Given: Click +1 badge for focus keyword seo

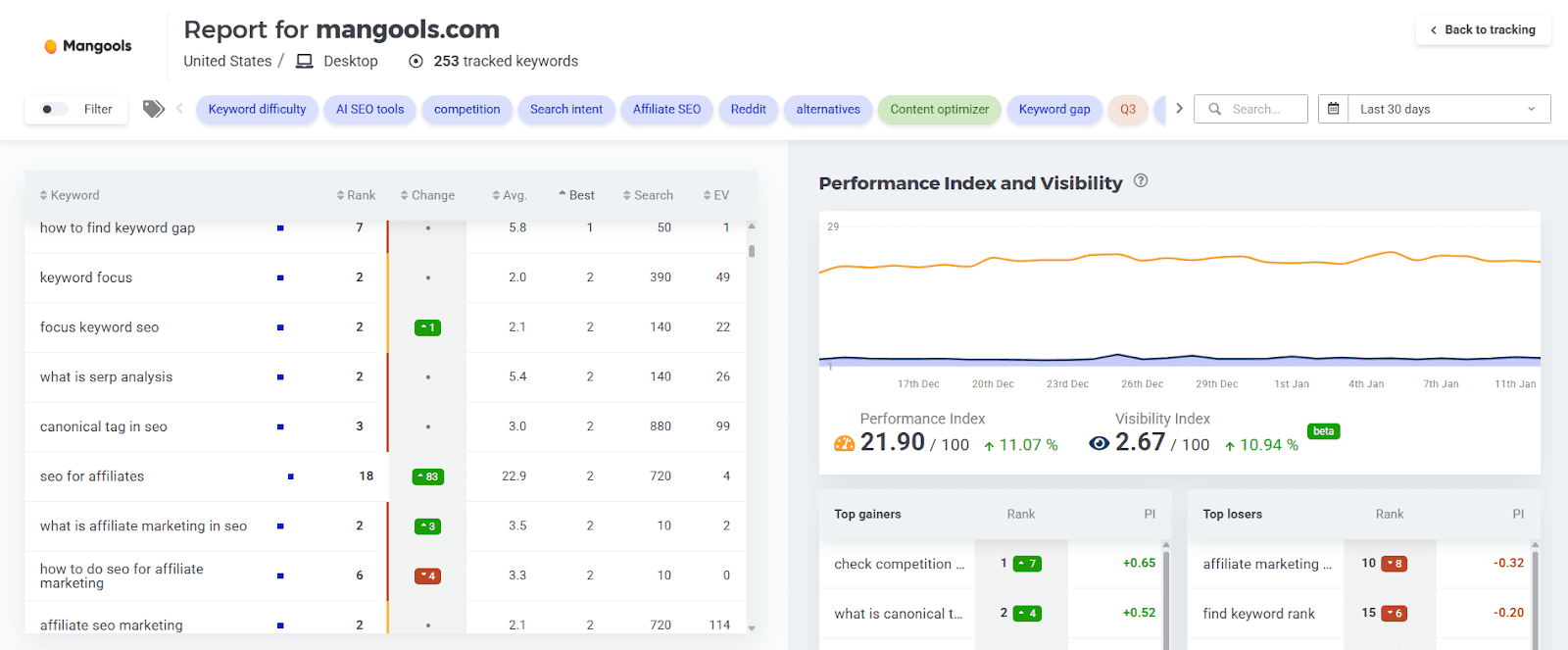Looking at the screenshot, I should (428, 327).
